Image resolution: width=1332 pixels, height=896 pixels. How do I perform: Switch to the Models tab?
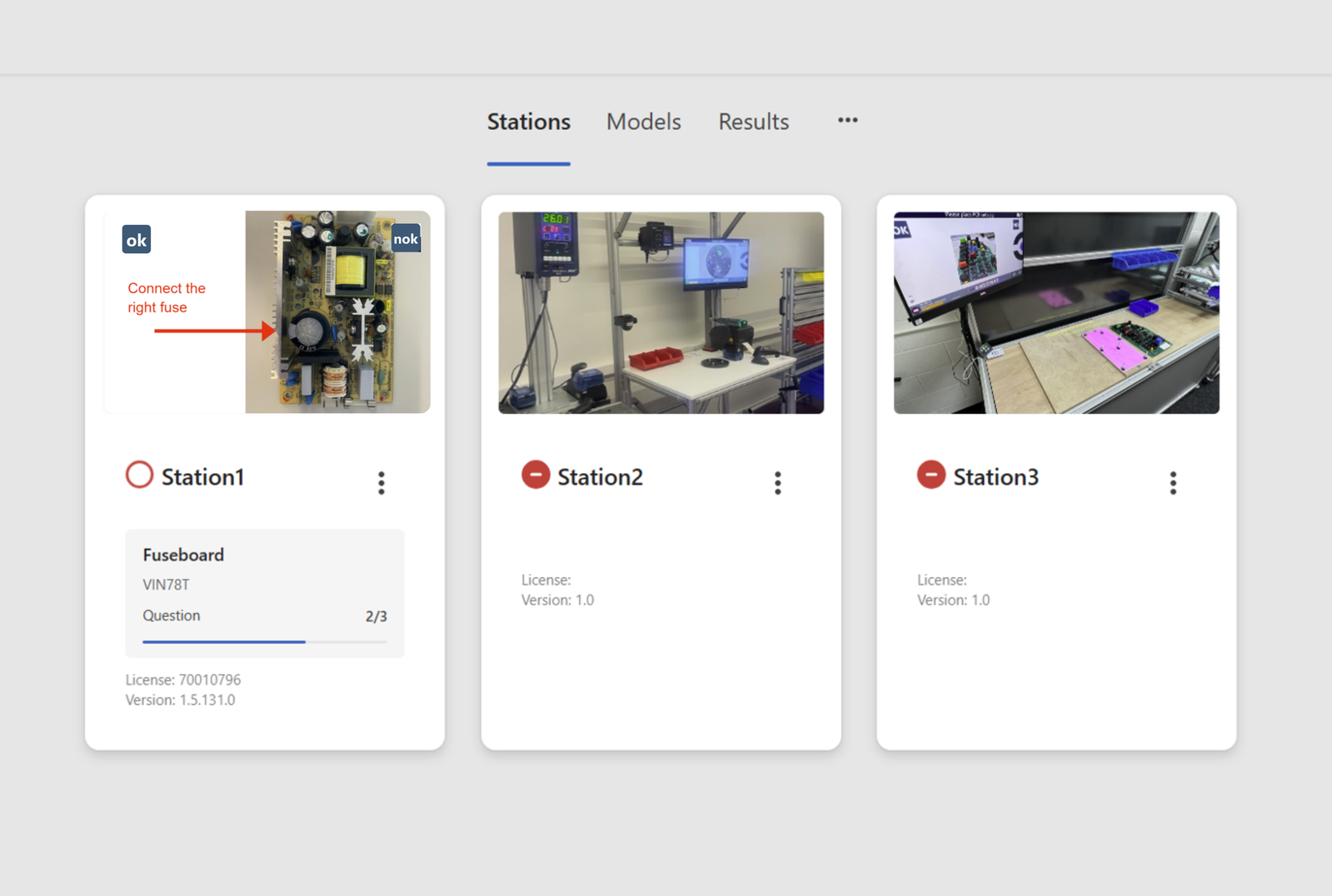click(x=644, y=122)
